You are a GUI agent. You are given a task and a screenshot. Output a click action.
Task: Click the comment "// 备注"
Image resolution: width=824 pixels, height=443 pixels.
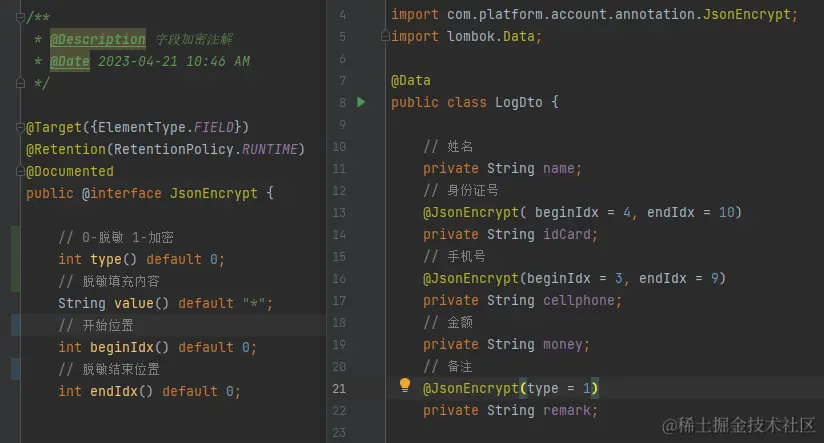pos(448,366)
